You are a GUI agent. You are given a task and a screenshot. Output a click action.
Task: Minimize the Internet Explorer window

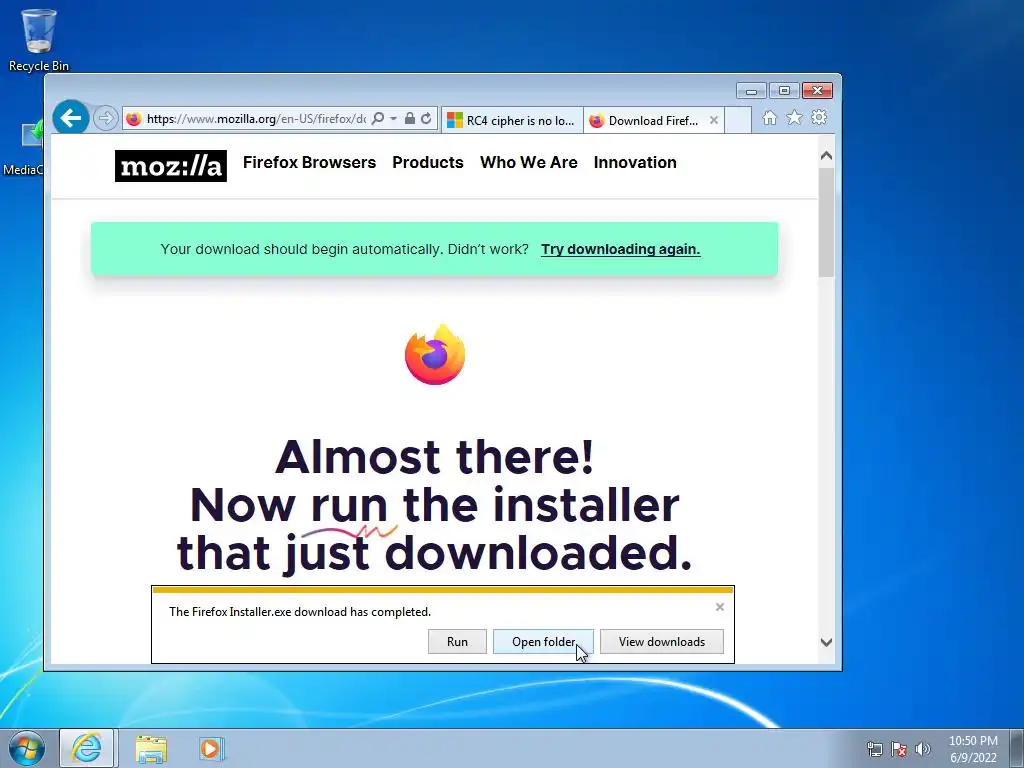[x=751, y=91]
